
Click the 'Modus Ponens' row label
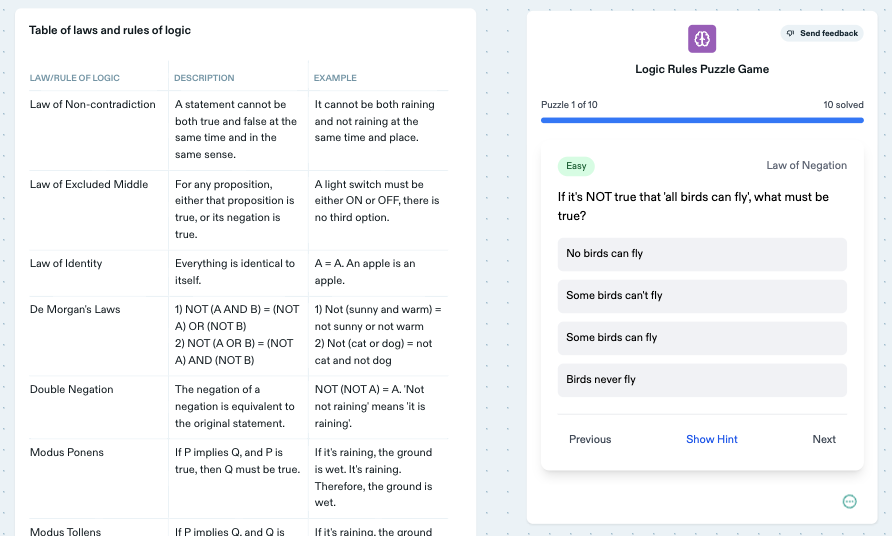67,453
